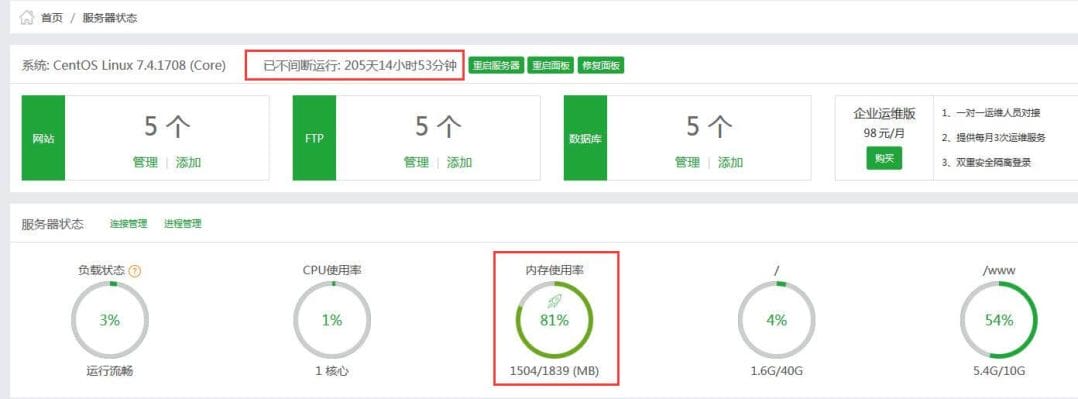Click the 5 个 count in FTP card
The height and width of the screenshot is (399, 1078).
click(x=438, y=127)
